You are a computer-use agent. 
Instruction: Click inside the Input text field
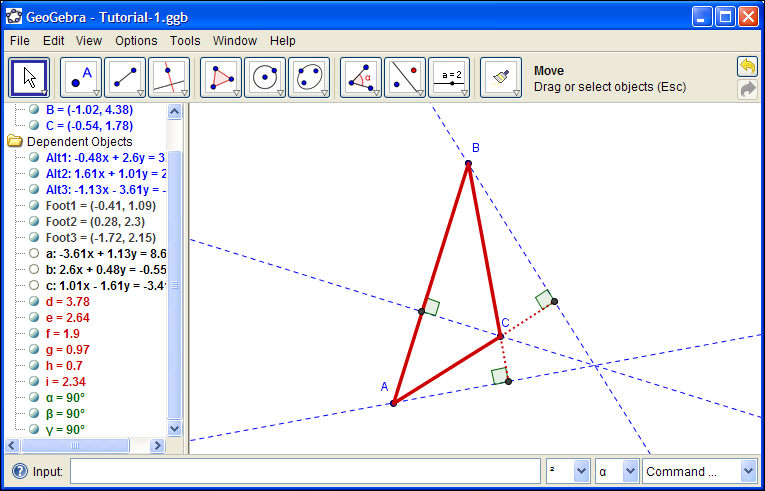pos(305,471)
